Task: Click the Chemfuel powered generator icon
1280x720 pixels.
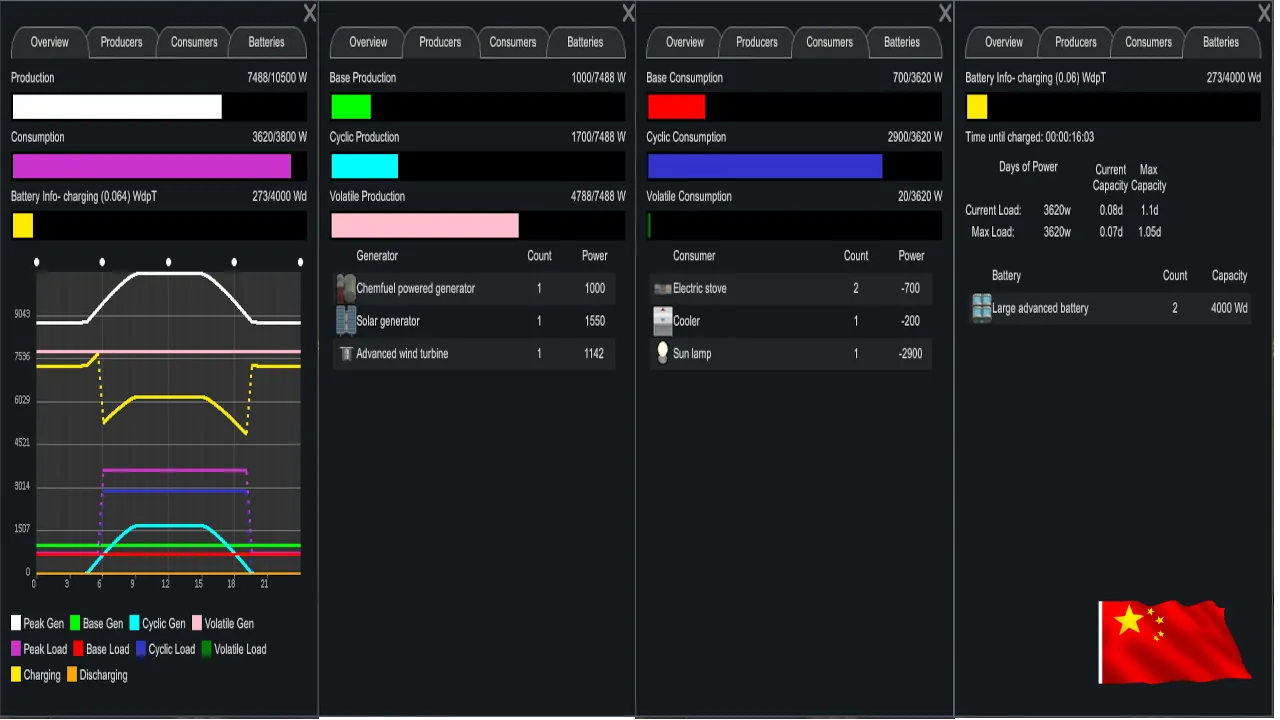Action: 345,289
